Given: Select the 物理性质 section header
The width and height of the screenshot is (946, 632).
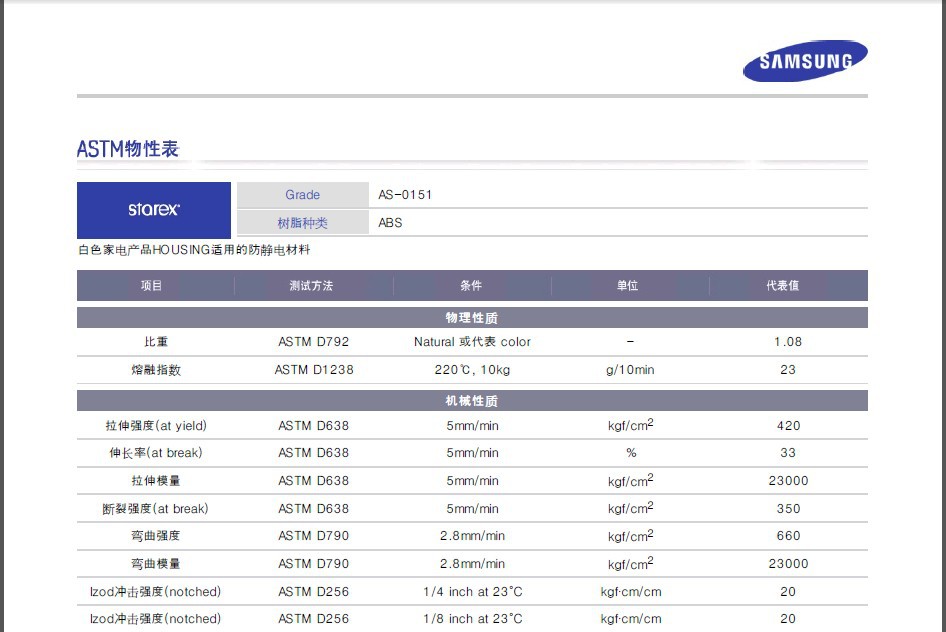Looking at the screenshot, I should (x=471, y=318).
